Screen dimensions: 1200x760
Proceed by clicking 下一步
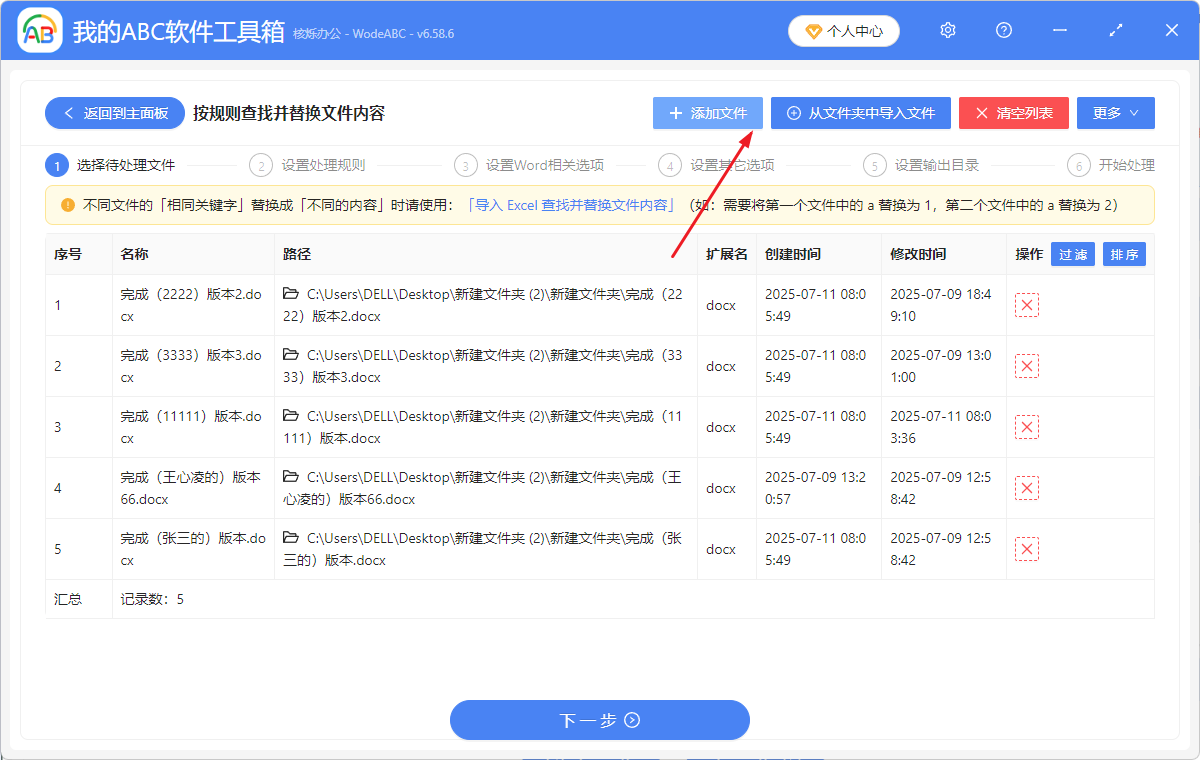pos(599,719)
